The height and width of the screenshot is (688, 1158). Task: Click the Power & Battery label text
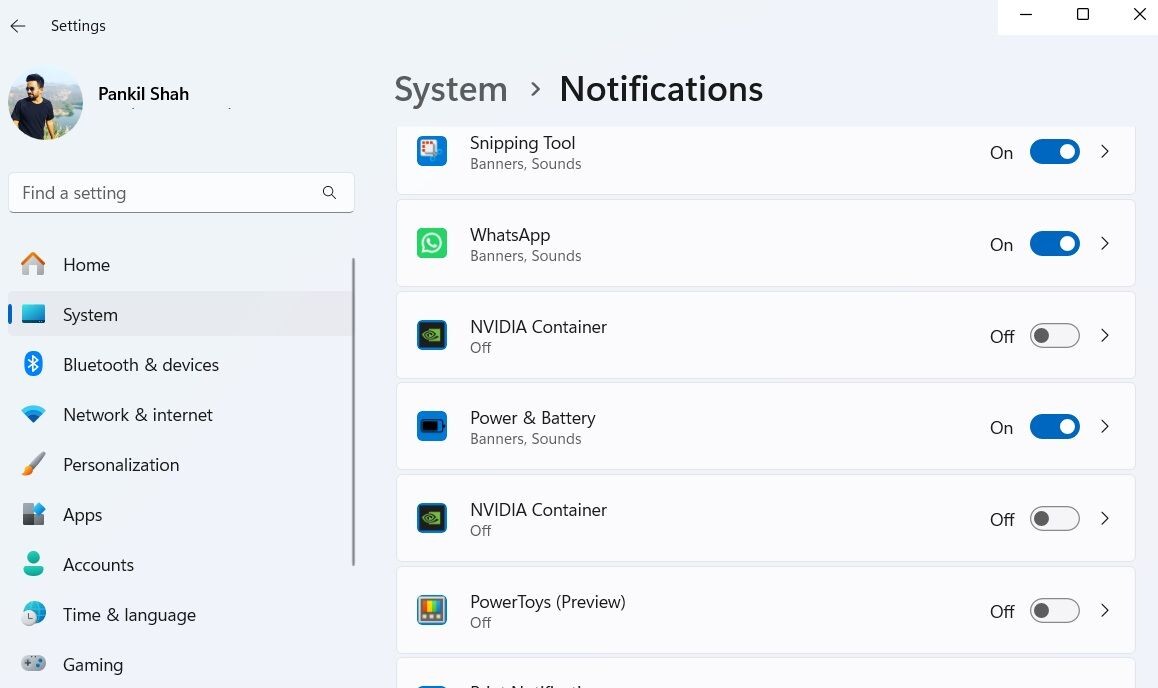(532, 418)
